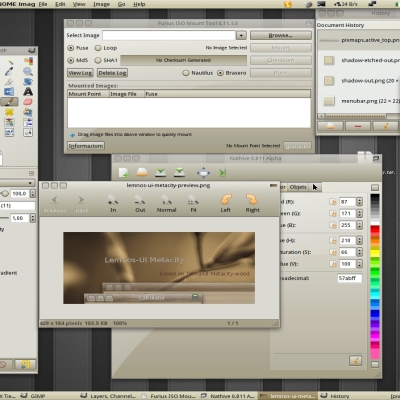
Task: Select the Text tool (letter A)
Action: (28, 92)
